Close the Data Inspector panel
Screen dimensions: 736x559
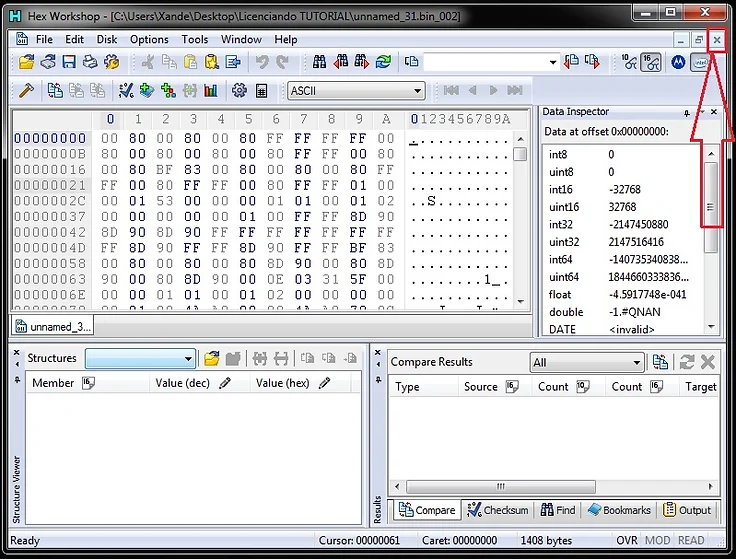coord(714,112)
